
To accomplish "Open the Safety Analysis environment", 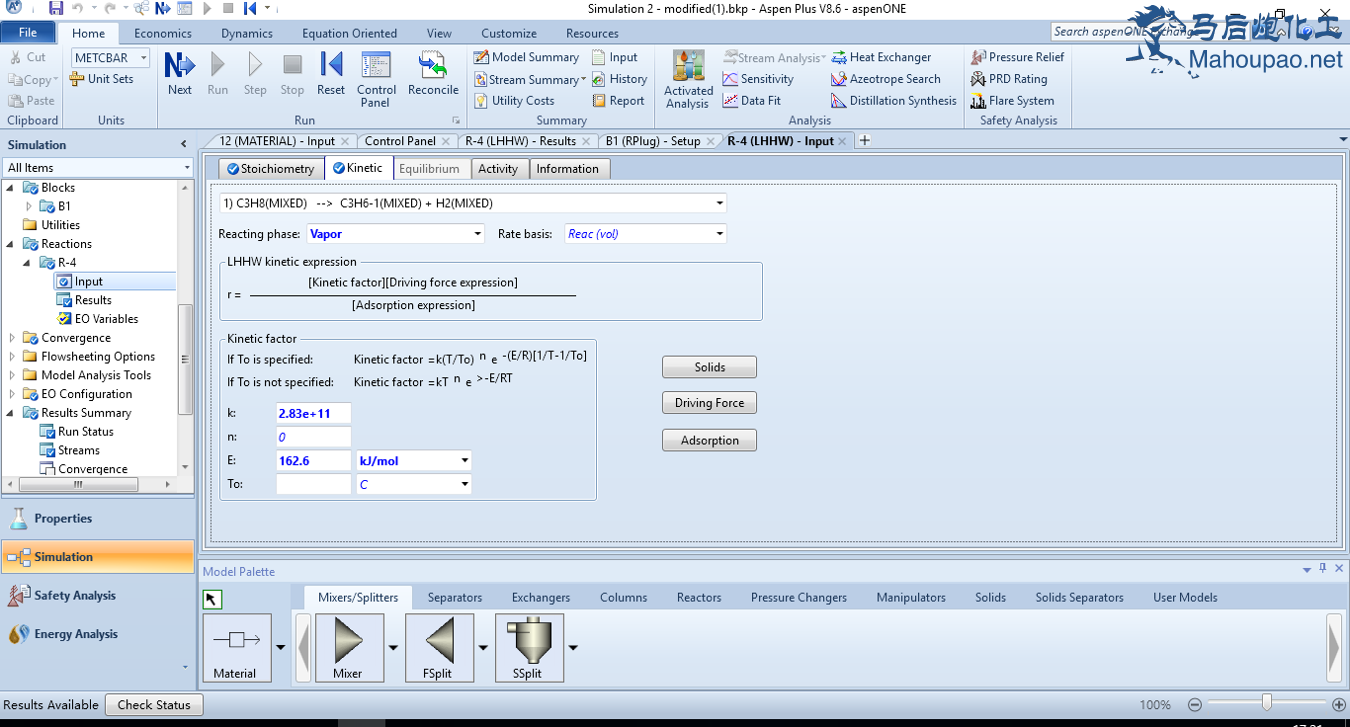I will click(98, 596).
